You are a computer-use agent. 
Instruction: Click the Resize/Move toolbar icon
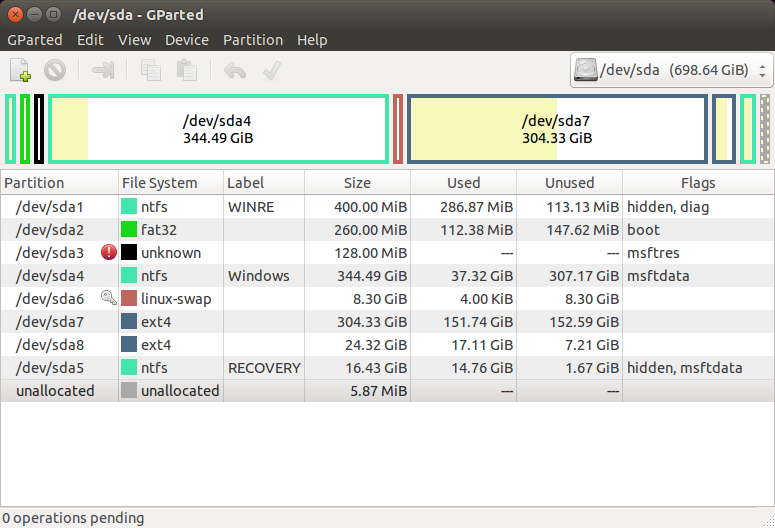point(103,70)
